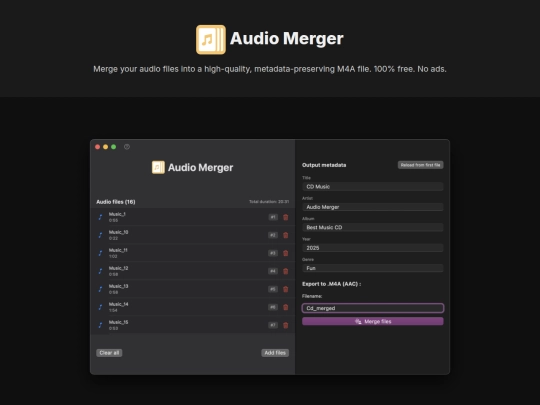Screen dimensions: 540x405
Task: Click the music note icon of Music_15
Action: 100,325
